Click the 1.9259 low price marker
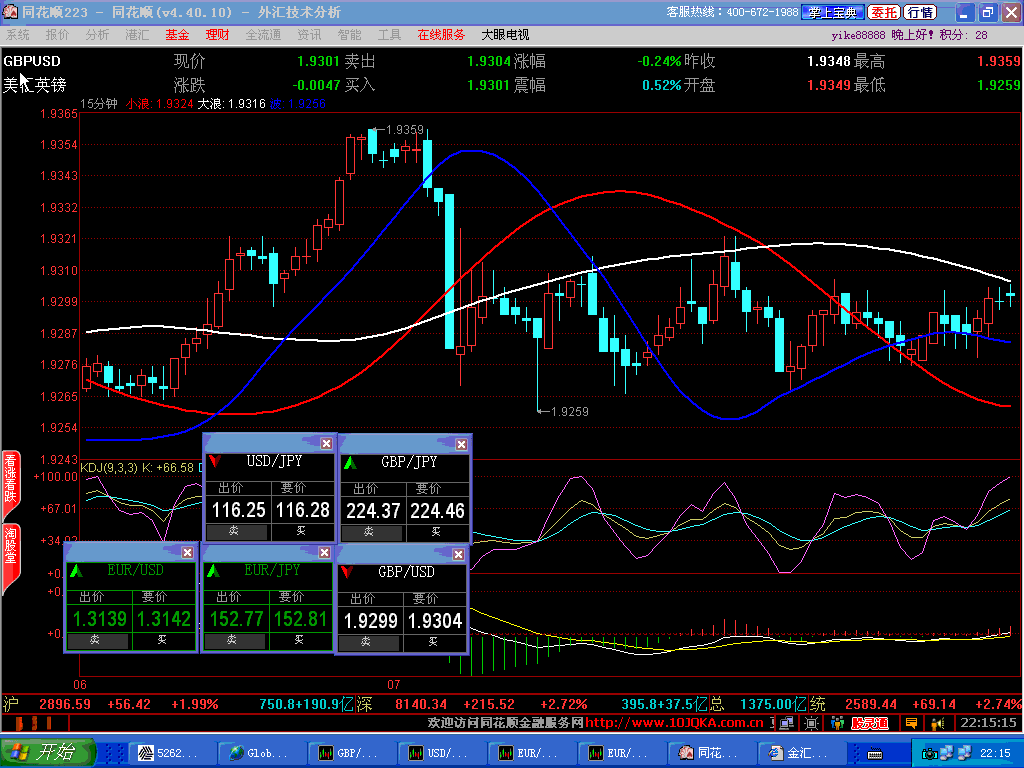1024x768 pixels. [569, 411]
